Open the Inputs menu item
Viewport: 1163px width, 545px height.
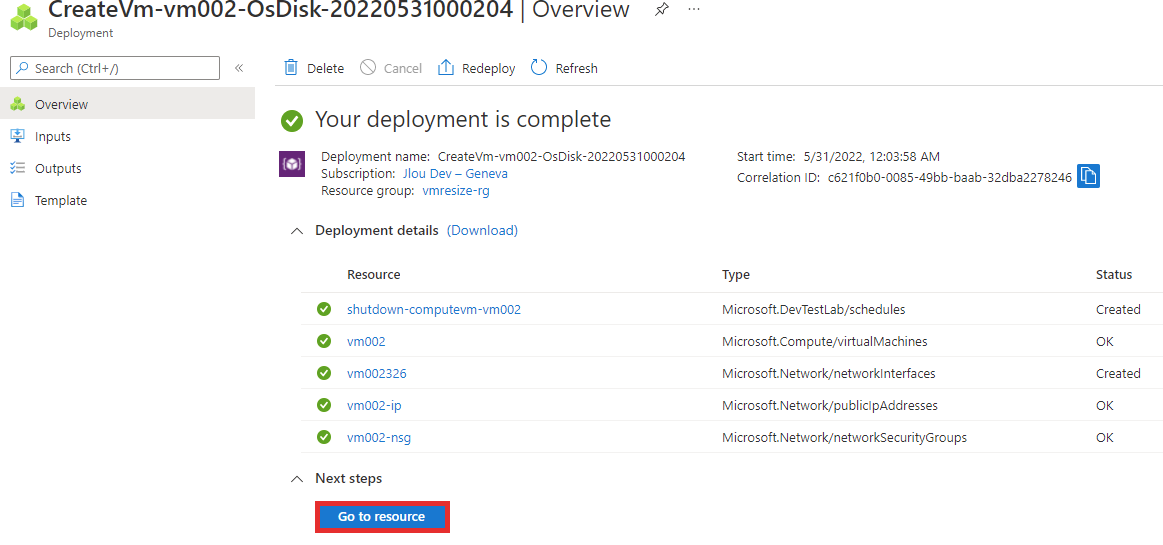pyautogui.click(x=128, y=136)
